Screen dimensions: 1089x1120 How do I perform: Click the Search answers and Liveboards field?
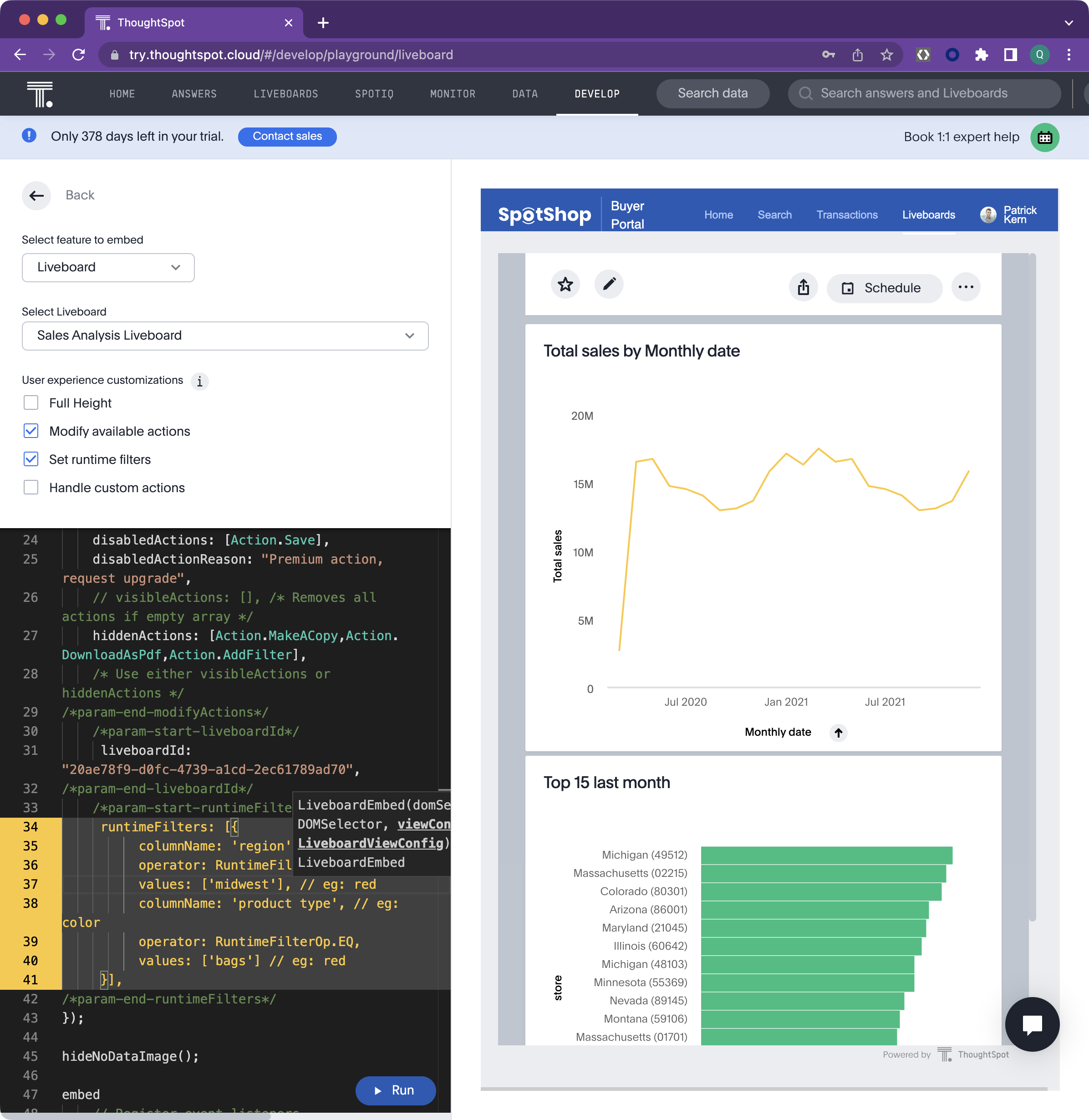[924, 93]
